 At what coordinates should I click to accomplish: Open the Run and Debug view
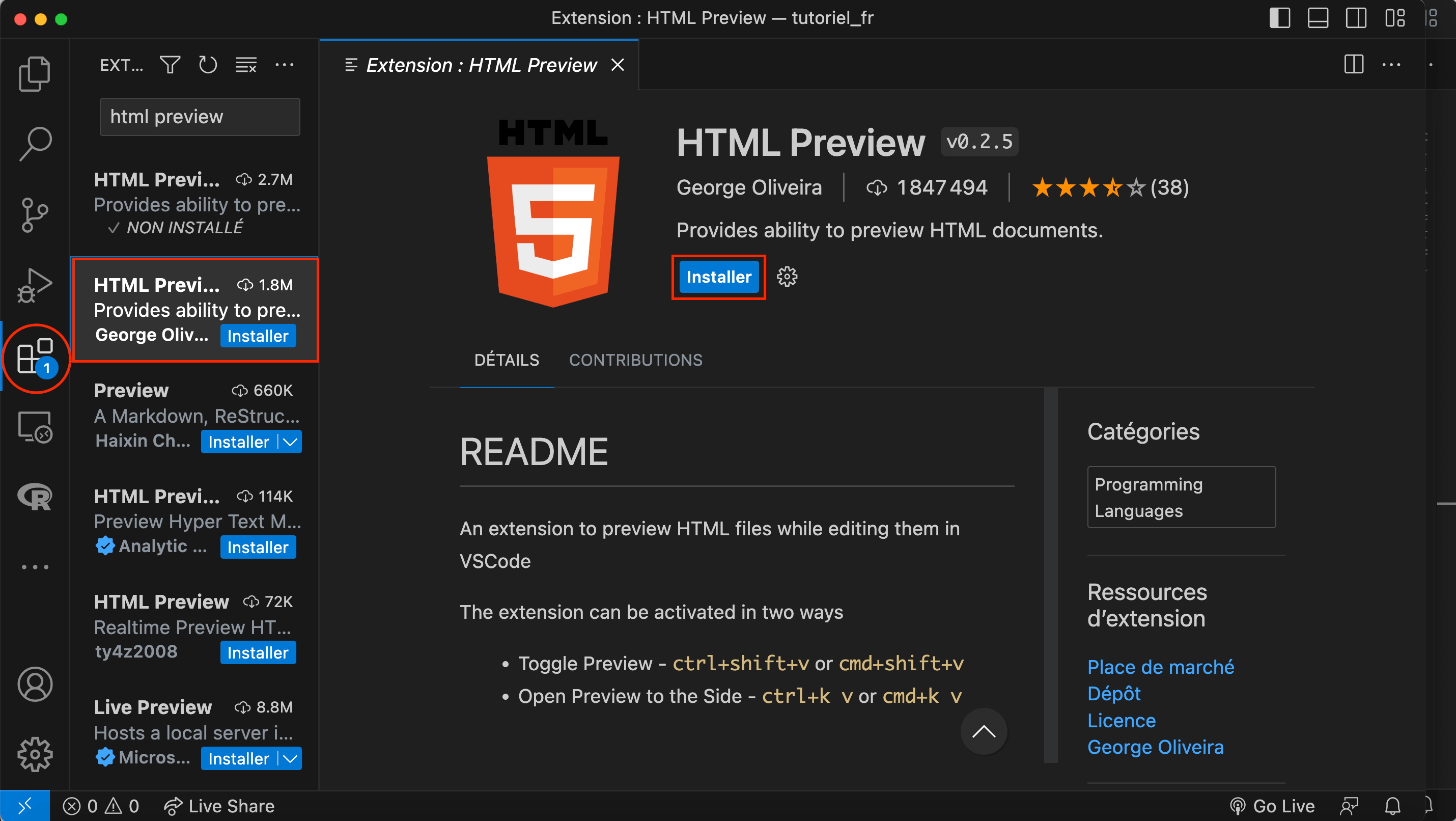(35, 286)
